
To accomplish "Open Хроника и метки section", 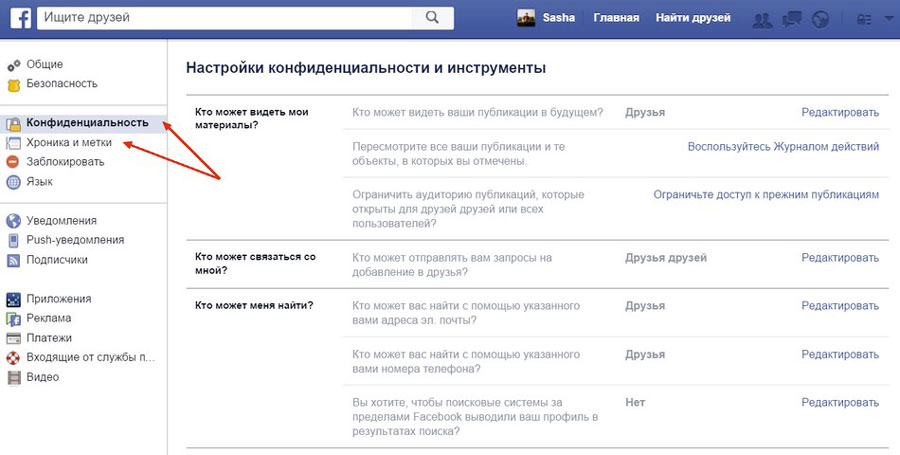I will tap(69, 142).
